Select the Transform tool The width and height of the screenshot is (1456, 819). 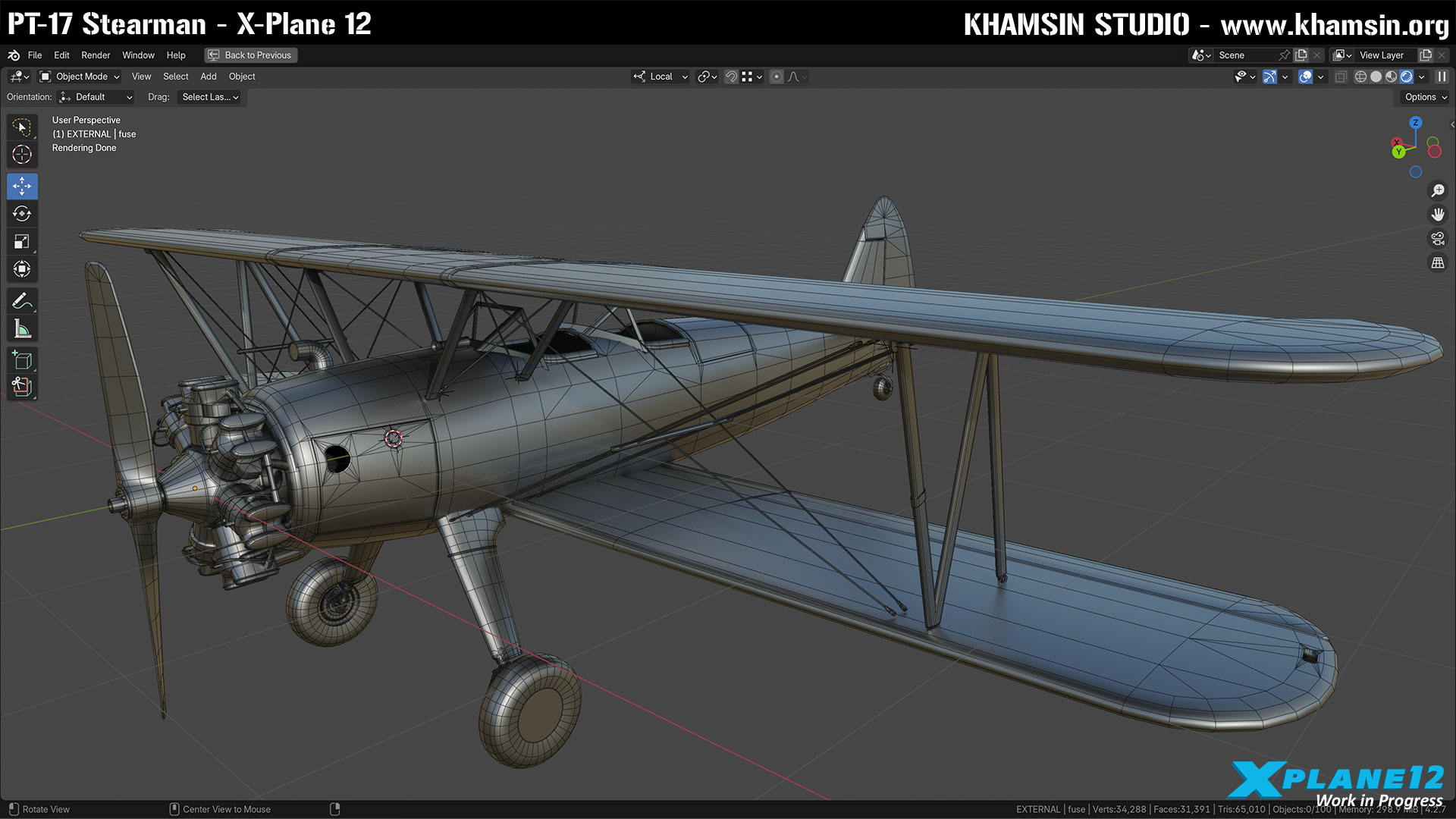22,268
